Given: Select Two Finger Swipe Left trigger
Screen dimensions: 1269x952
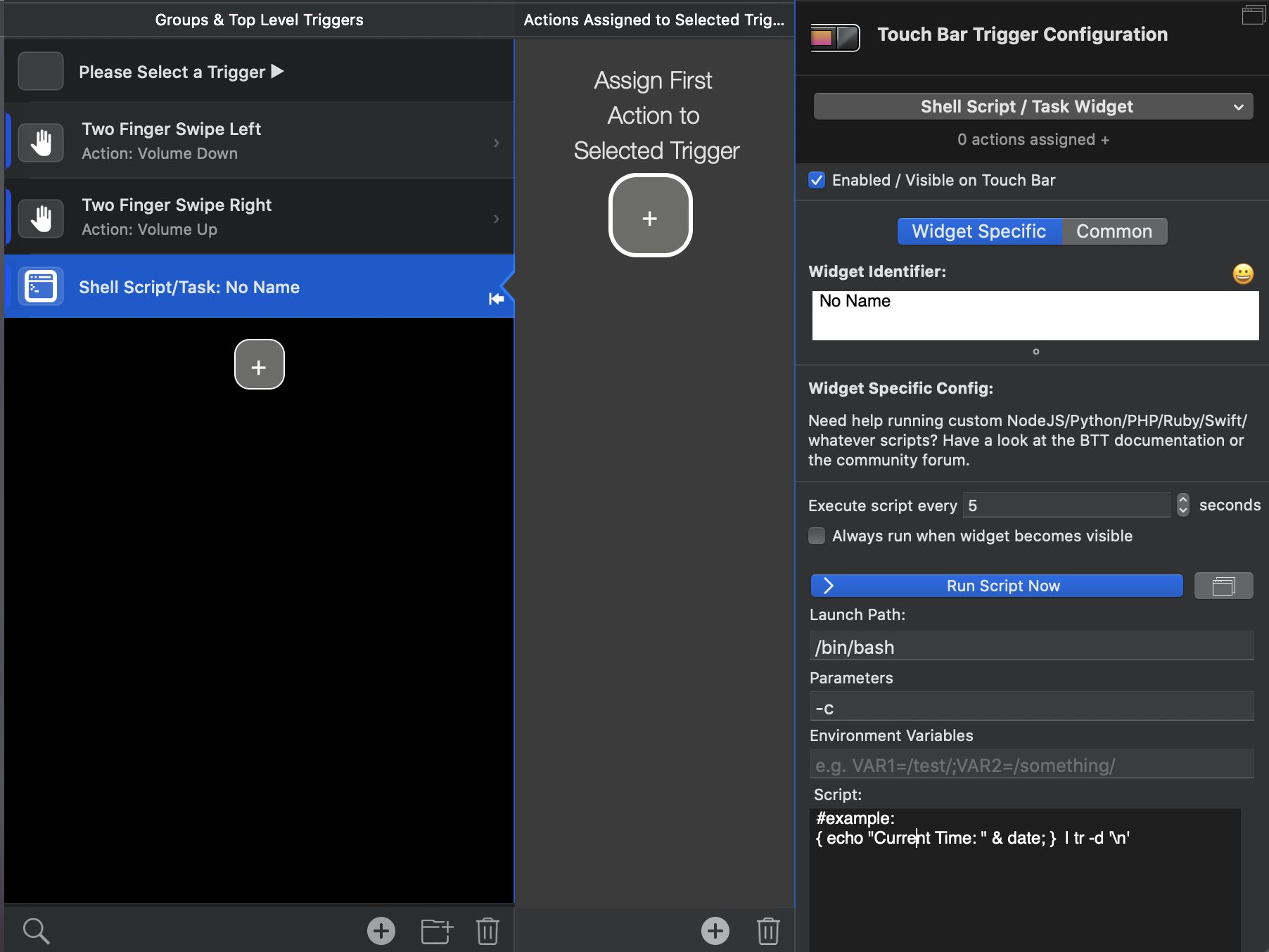Looking at the screenshot, I should pyautogui.click(x=259, y=141).
